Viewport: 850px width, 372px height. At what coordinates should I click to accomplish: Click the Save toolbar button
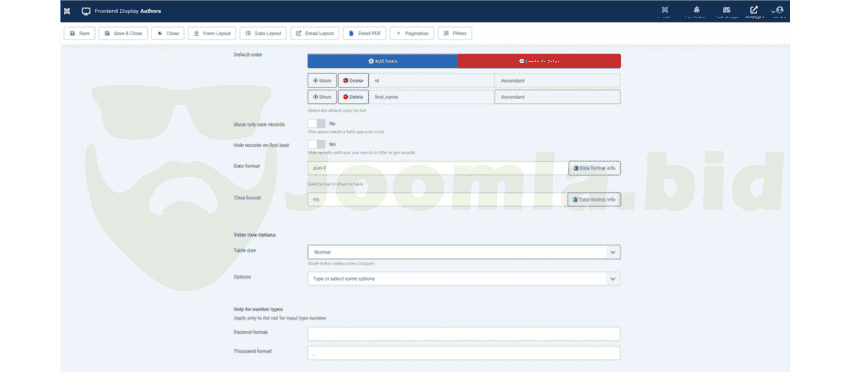tap(80, 34)
